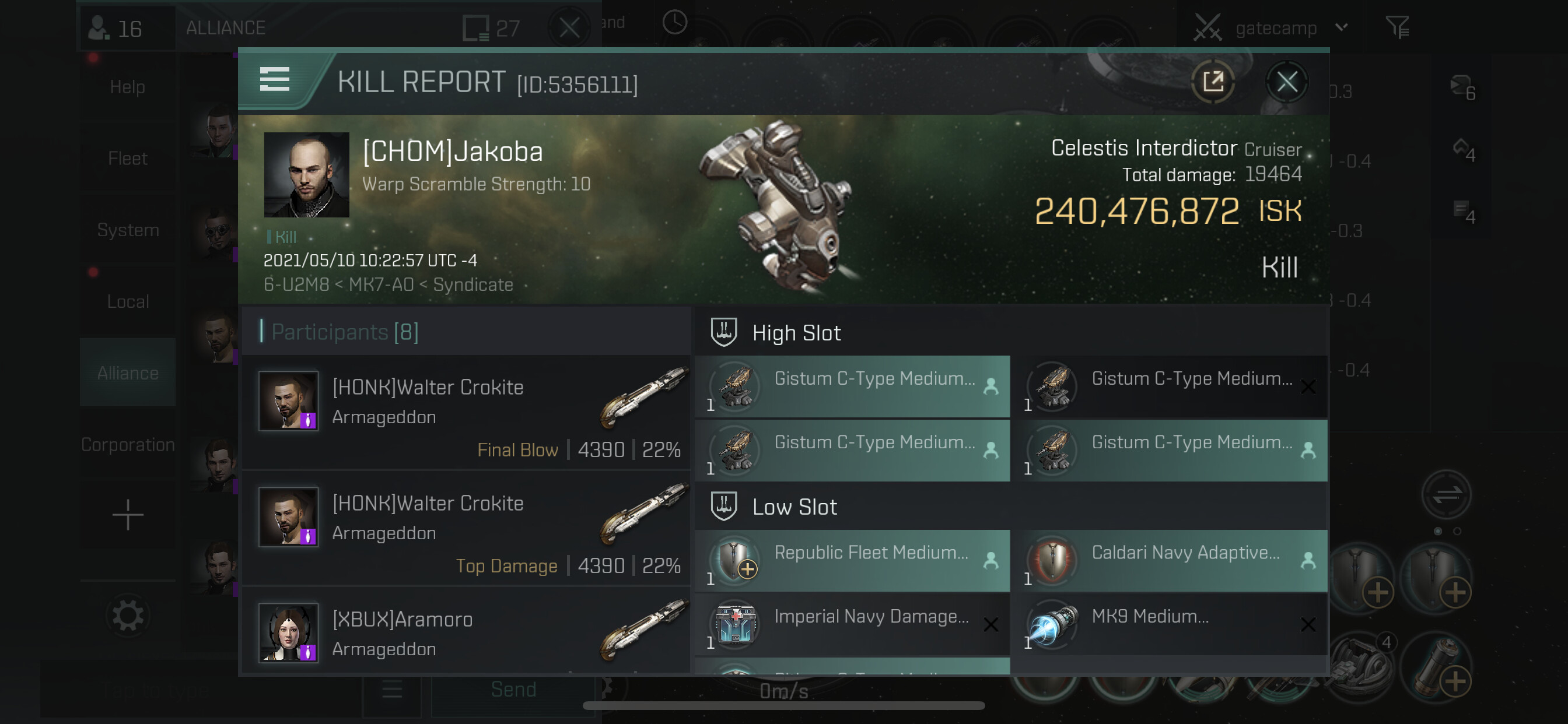Click the Republic Fleet Medium module icon

click(736, 559)
